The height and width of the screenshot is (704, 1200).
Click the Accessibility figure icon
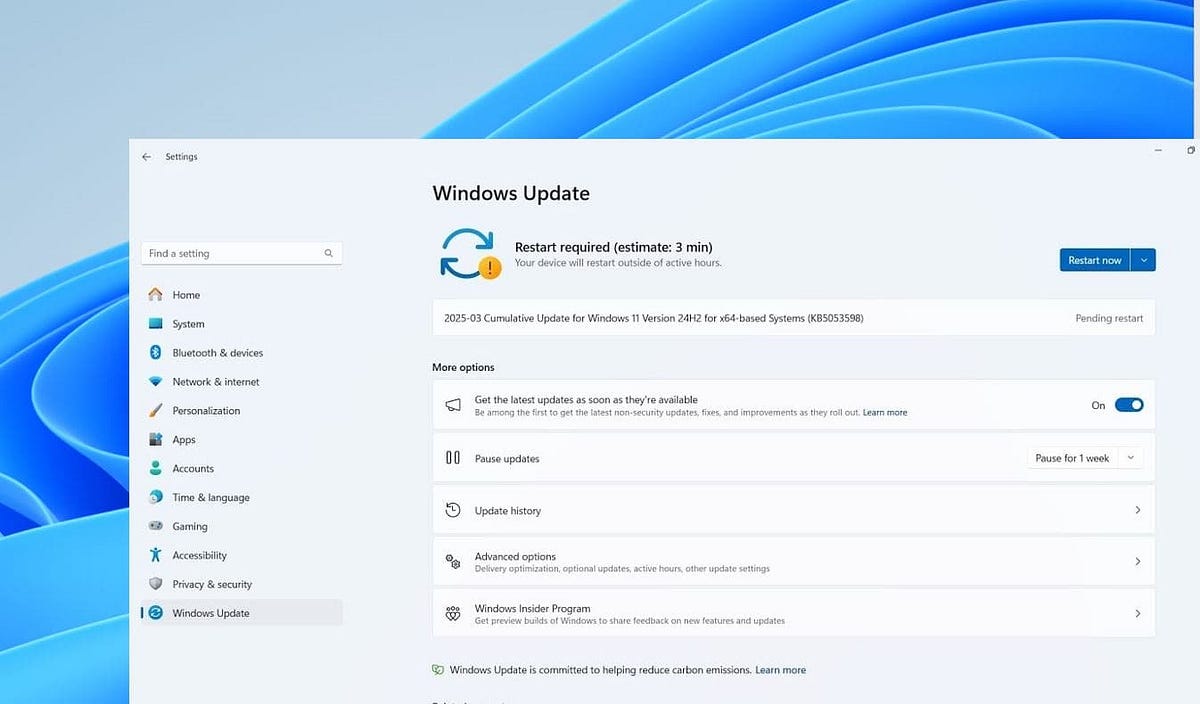(155, 555)
